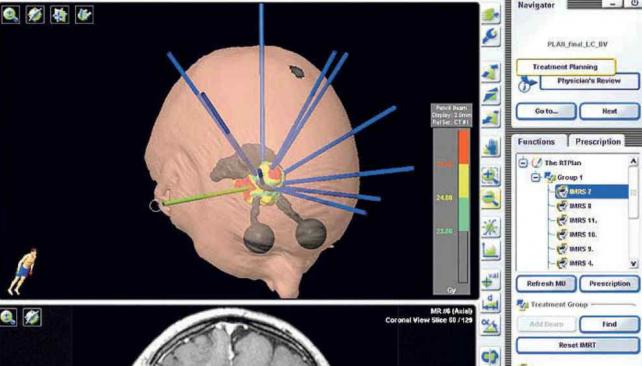Click the Refresh MU button
This screenshot has width=642, height=366.
tap(546, 284)
